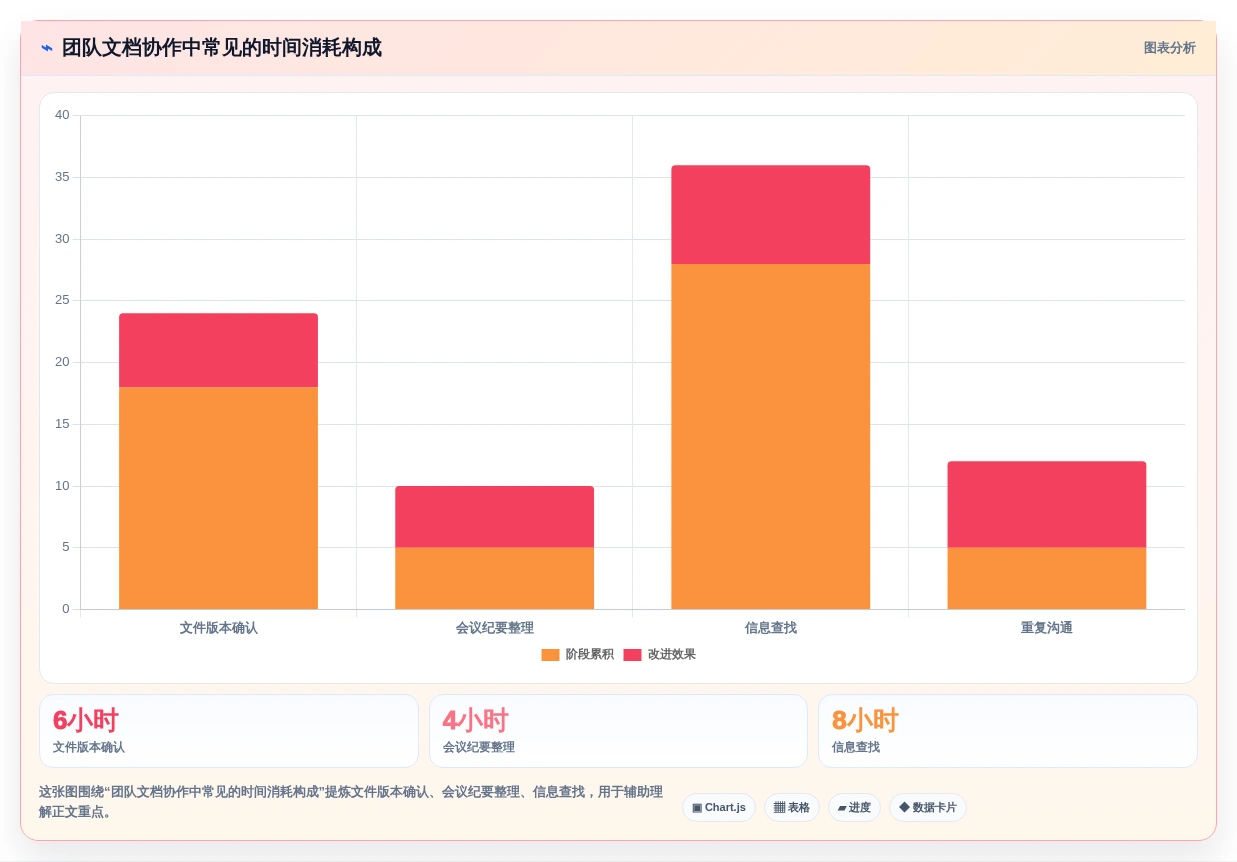Select the orange segment of 文件版本确认 bar
Screen dimensions: 1237x862
click(x=218, y=498)
